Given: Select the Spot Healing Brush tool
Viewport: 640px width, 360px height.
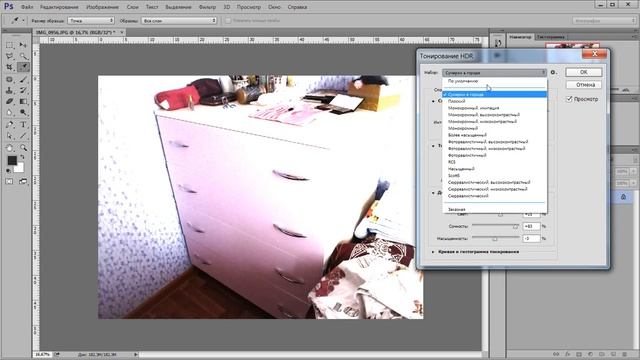Looking at the screenshot, I should pos(9,79).
